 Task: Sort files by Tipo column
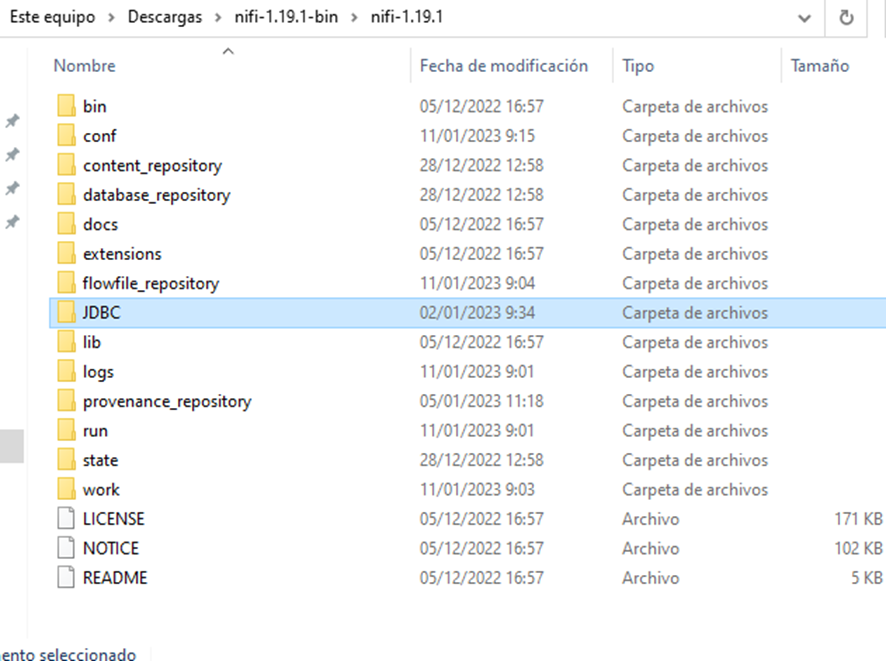(x=638, y=66)
